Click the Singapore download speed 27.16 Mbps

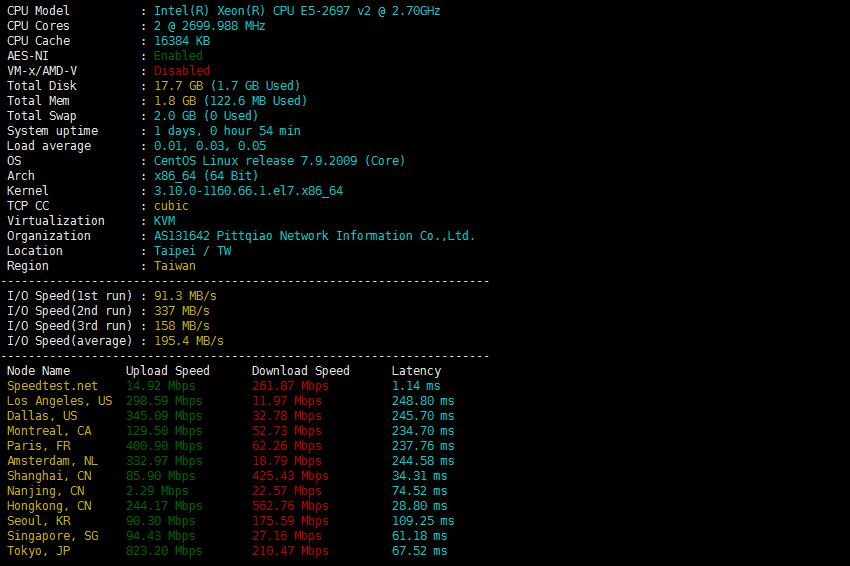point(287,536)
